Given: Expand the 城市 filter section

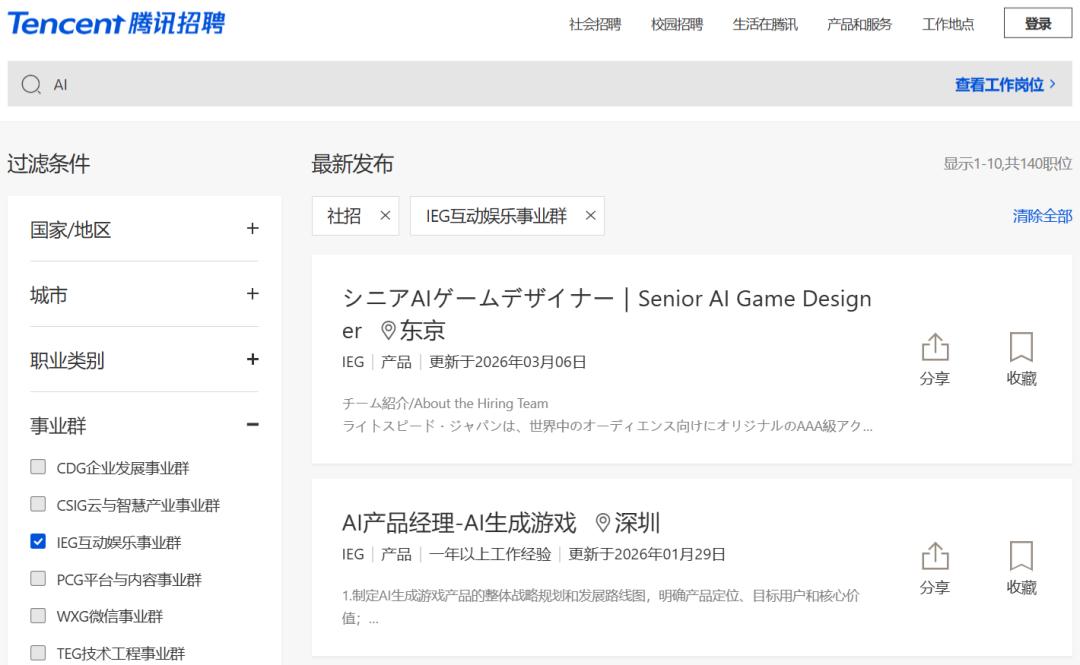Looking at the screenshot, I should (x=252, y=295).
